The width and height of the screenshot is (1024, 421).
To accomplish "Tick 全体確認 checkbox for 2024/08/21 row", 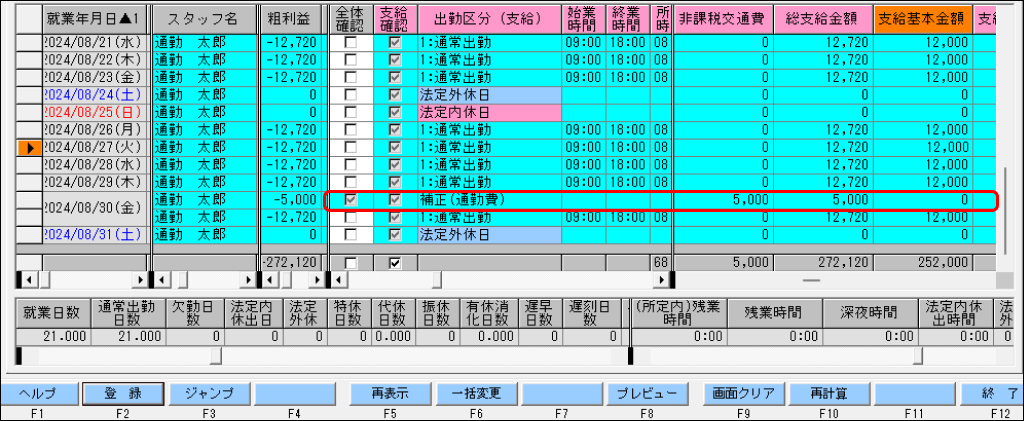I will 351,44.
